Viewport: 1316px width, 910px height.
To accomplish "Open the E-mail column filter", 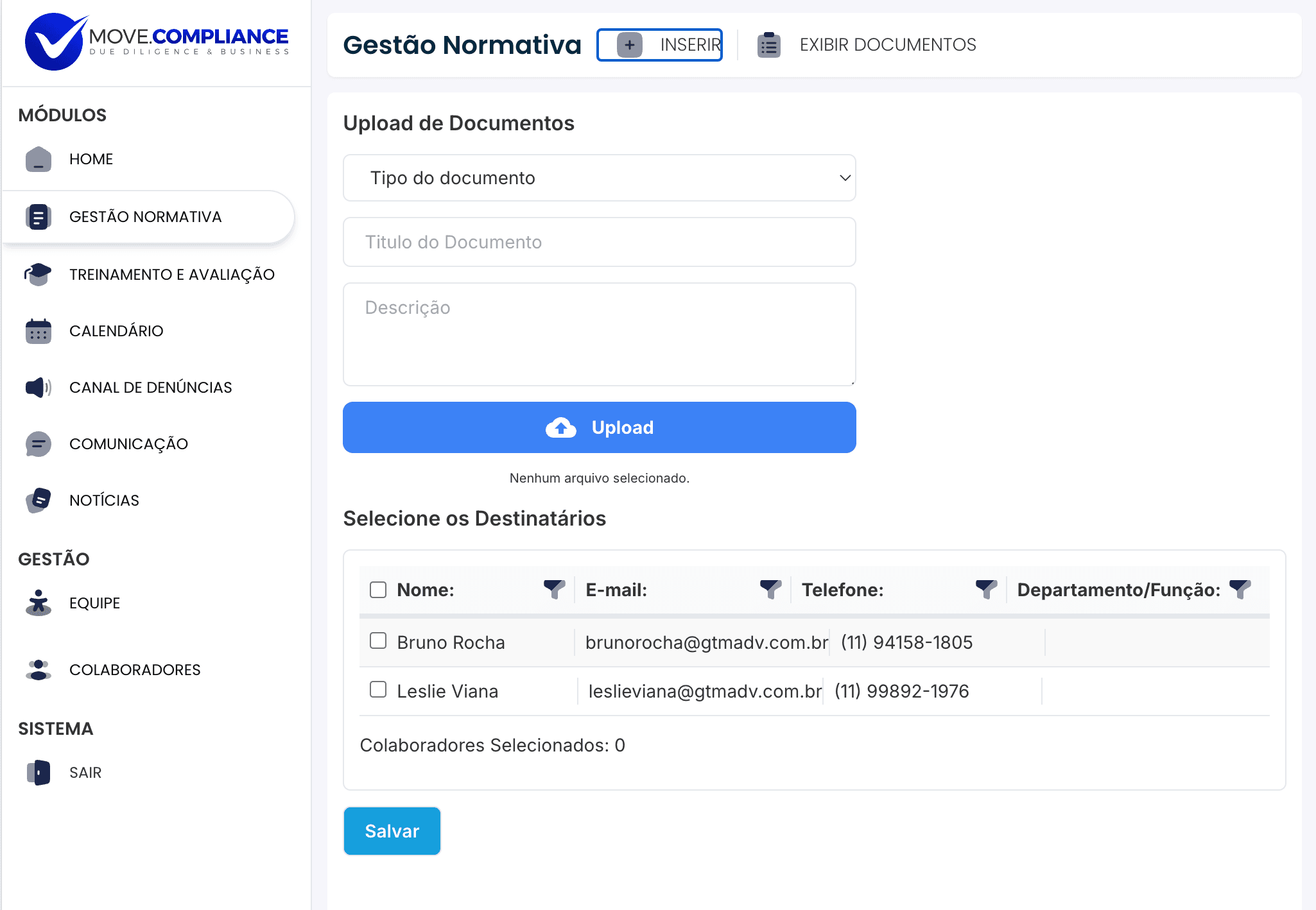I will click(770, 588).
